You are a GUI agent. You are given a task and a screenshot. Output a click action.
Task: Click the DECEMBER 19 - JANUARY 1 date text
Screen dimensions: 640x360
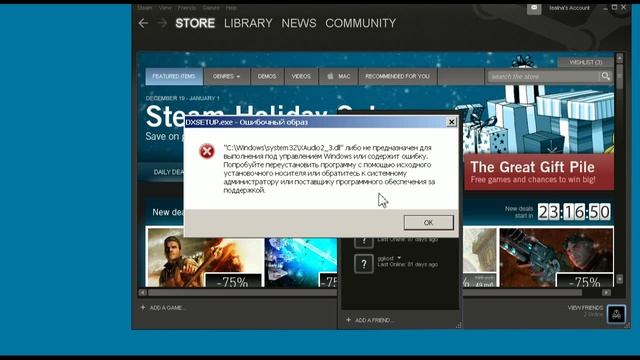(x=182, y=98)
